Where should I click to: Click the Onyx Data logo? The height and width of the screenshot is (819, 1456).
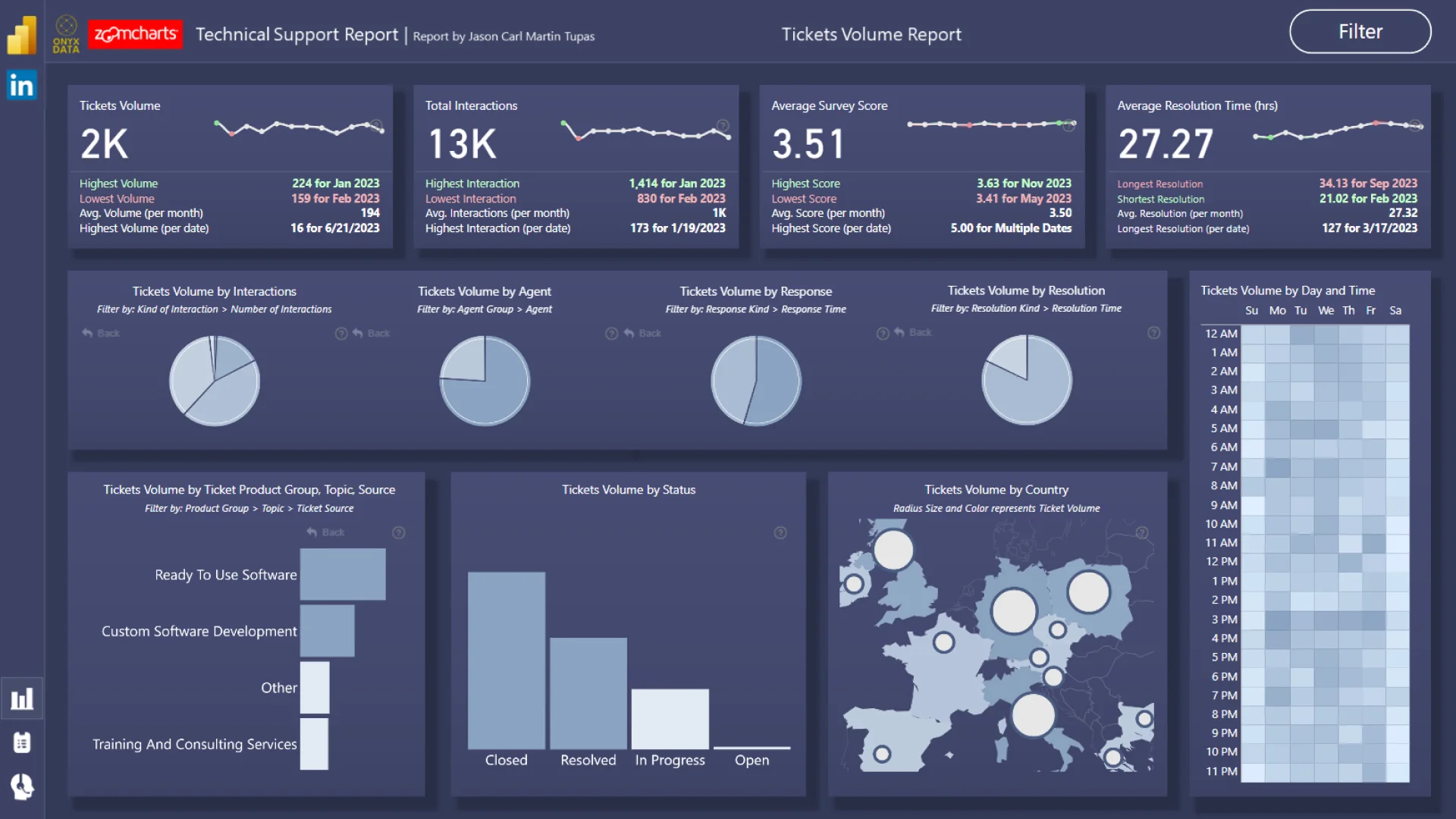(x=66, y=35)
